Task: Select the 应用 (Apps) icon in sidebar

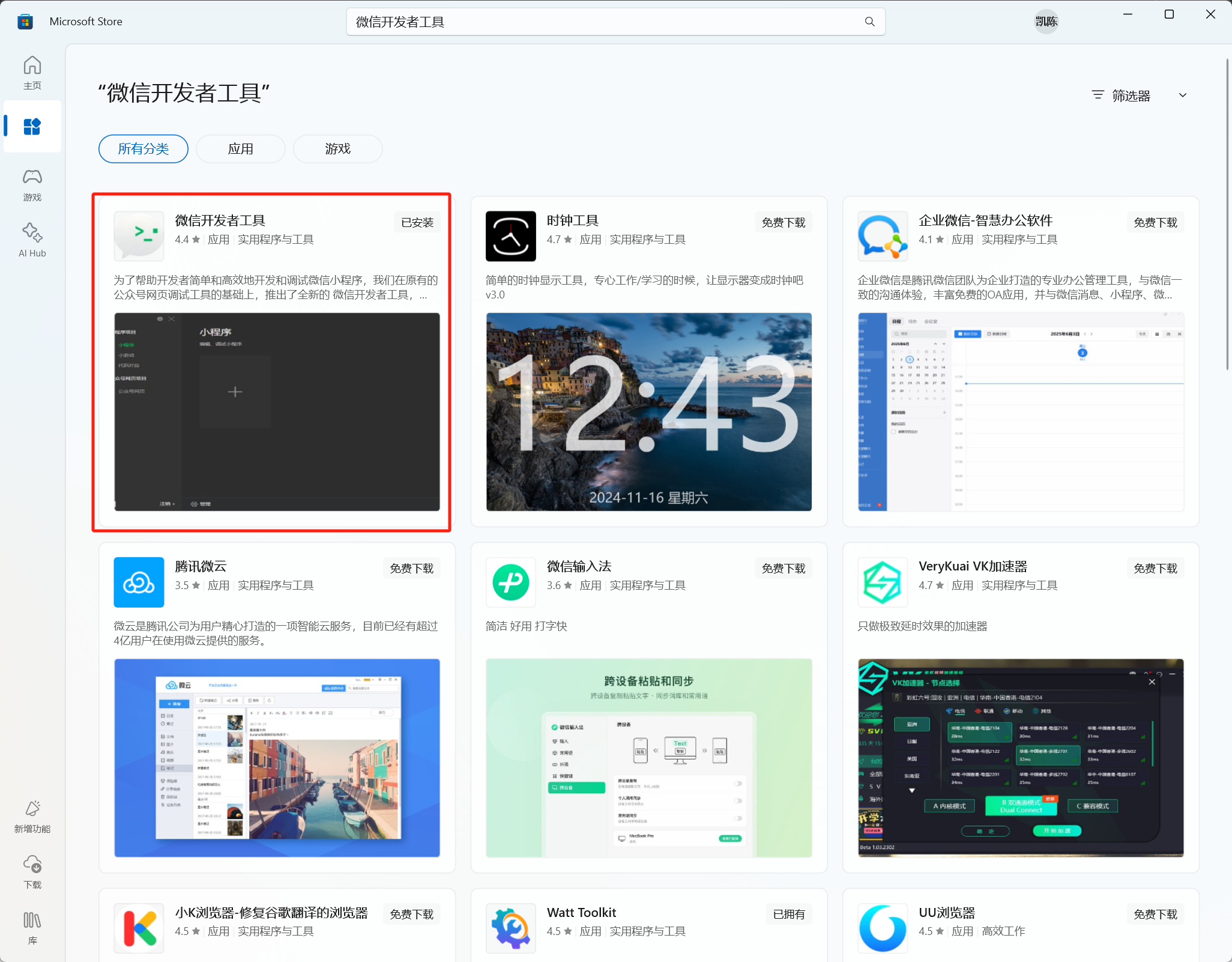Action: (32, 126)
